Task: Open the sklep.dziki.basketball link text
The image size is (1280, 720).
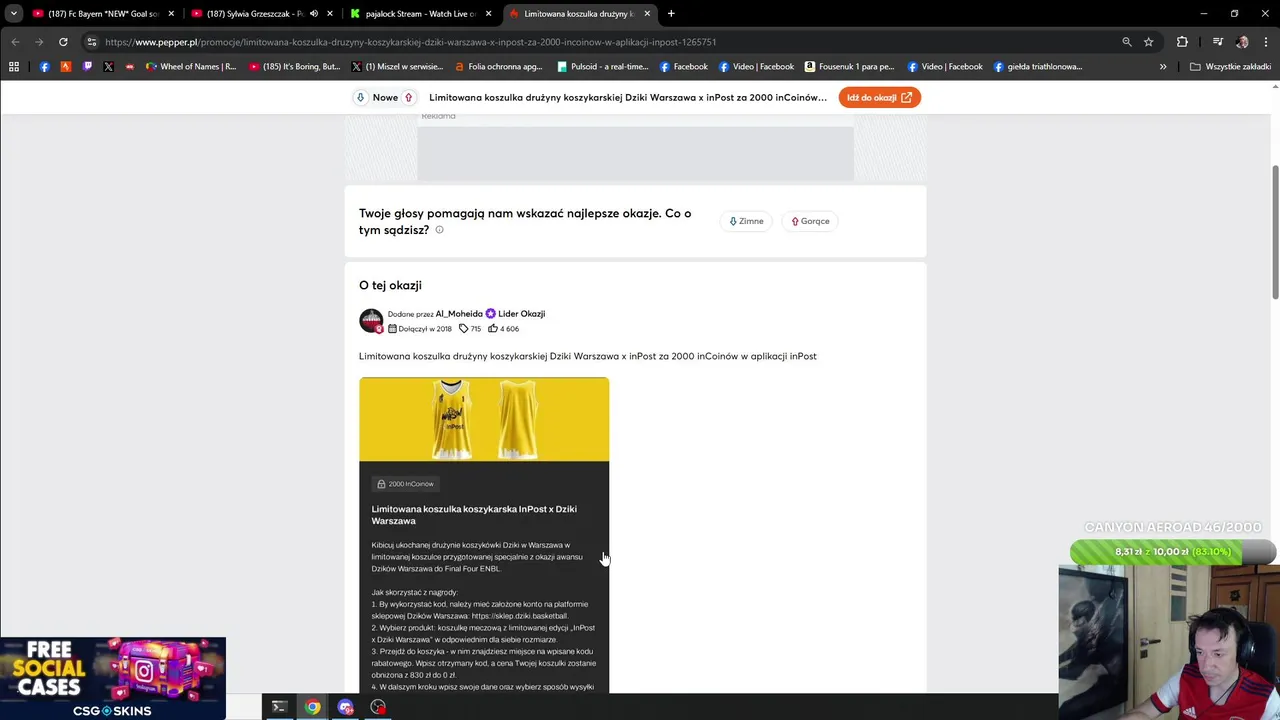Action: click(519, 616)
